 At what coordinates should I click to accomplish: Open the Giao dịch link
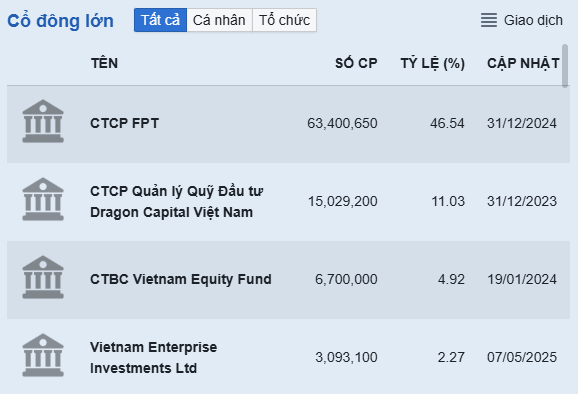533,20
